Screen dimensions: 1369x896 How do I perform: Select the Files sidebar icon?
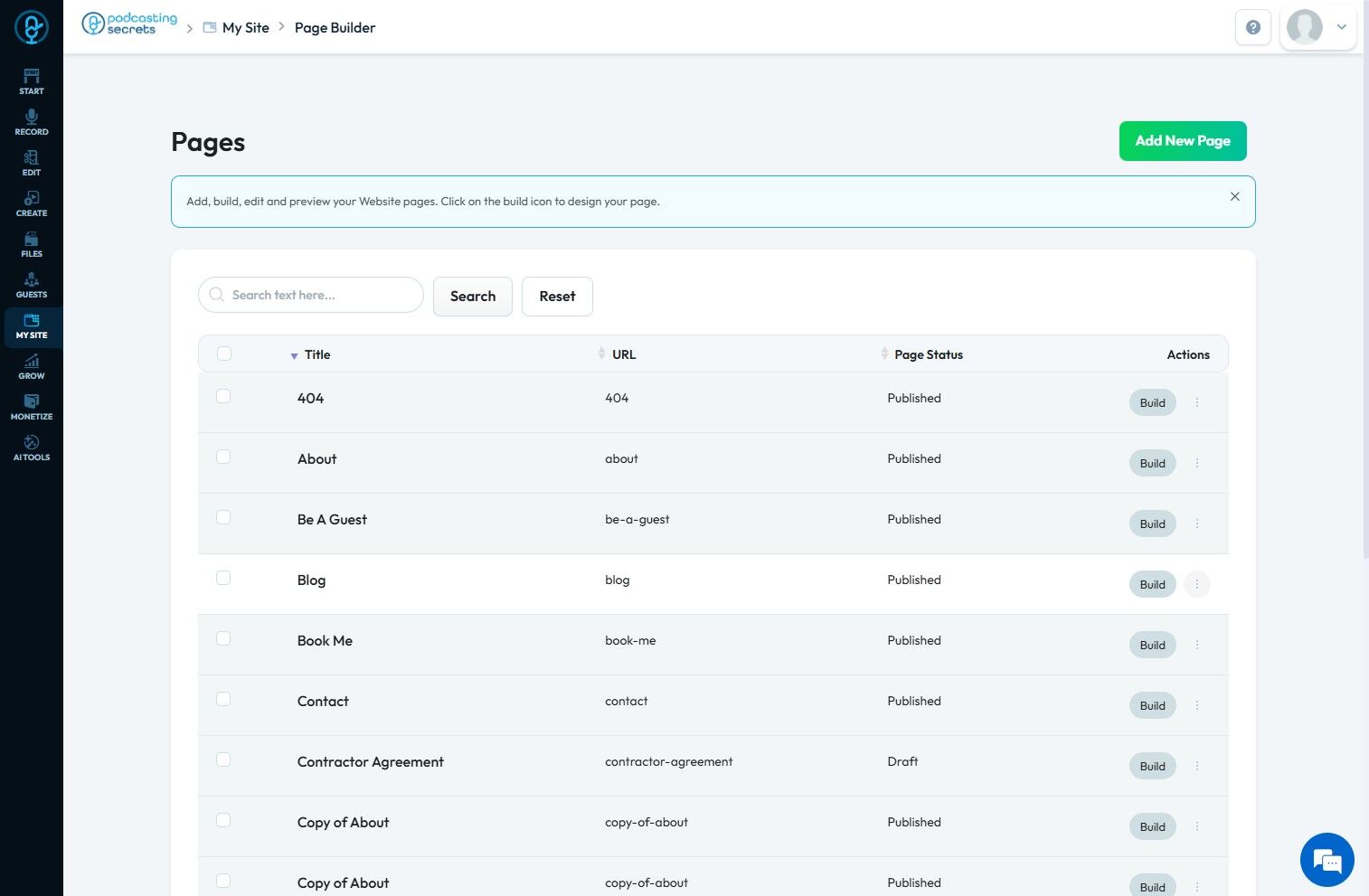(x=32, y=244)
